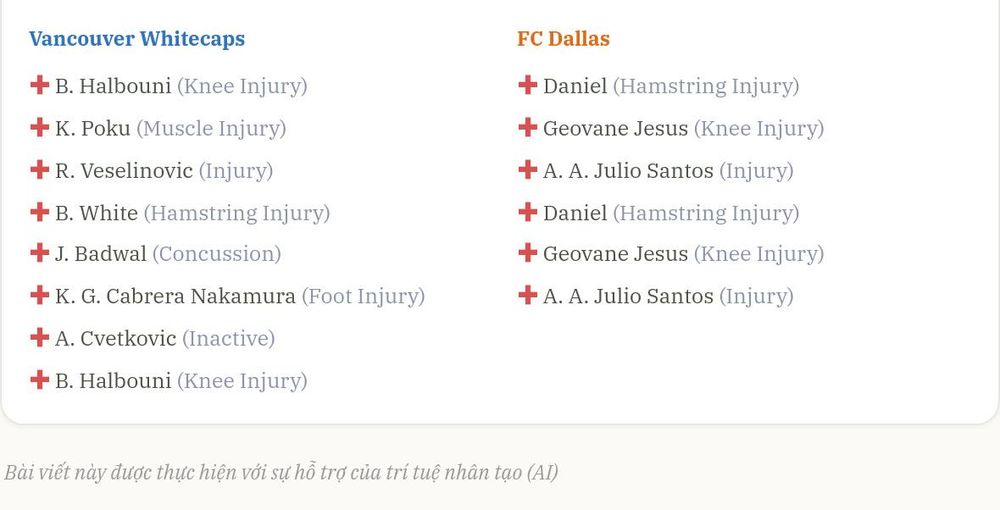Click the red cross icon beside K. Poku
The width and height of the screenshot is (1000, 510).
click(x=40, y=128)
